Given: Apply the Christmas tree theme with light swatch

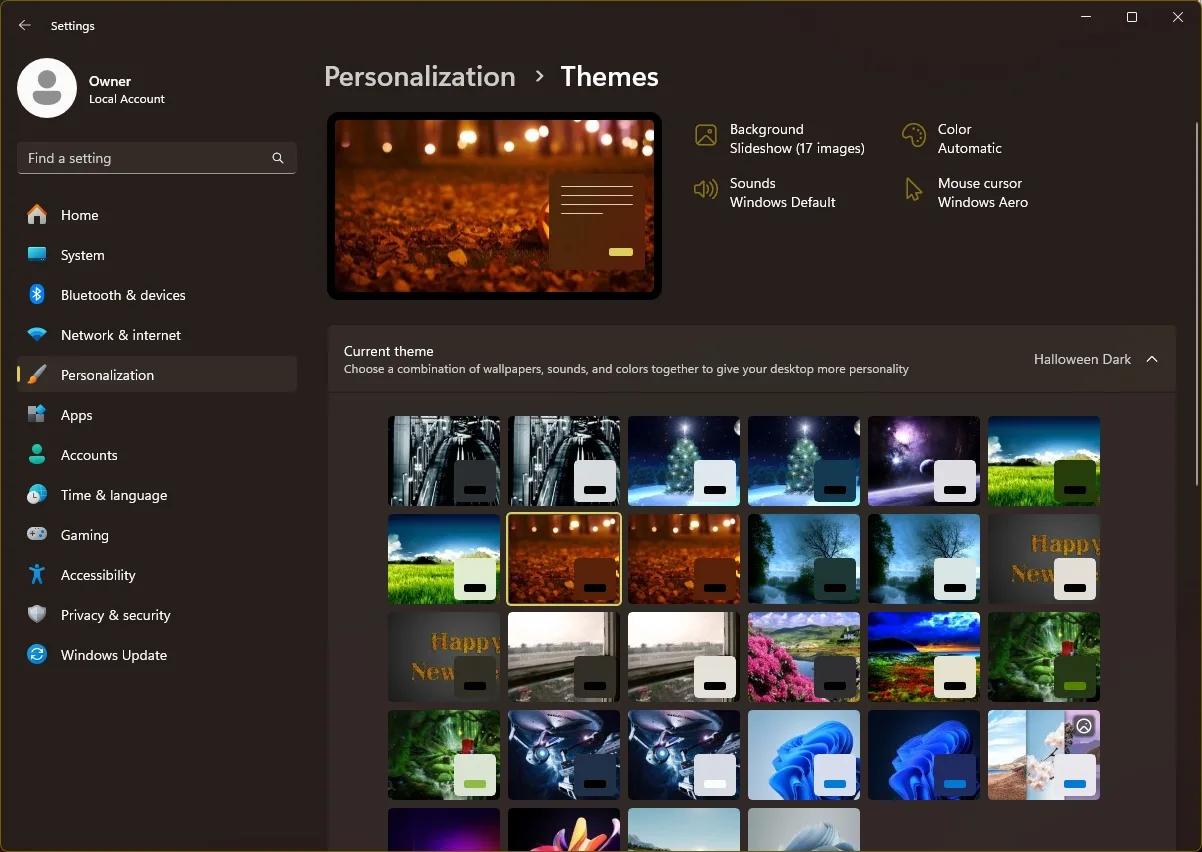Looking at the screenshot, I should pyautogui.click(x=684, y=461).
